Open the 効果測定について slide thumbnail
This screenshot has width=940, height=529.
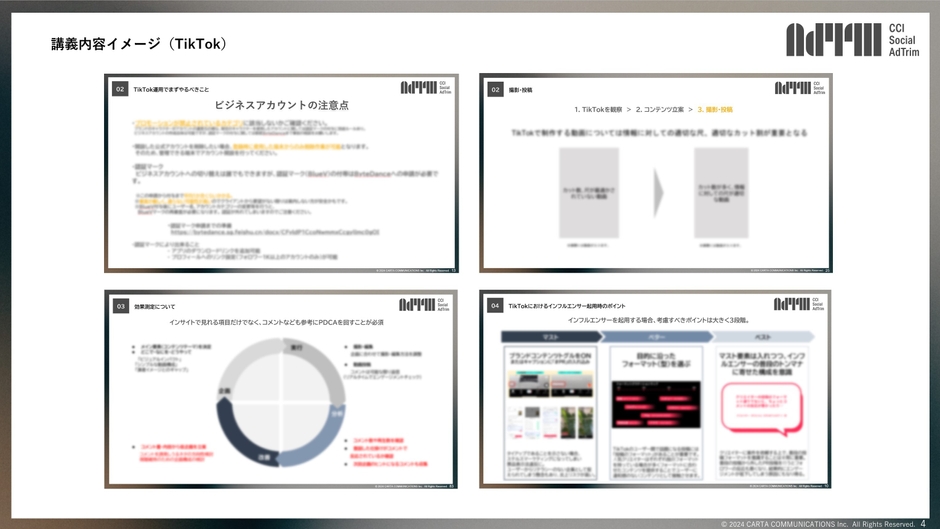(281, 389)
